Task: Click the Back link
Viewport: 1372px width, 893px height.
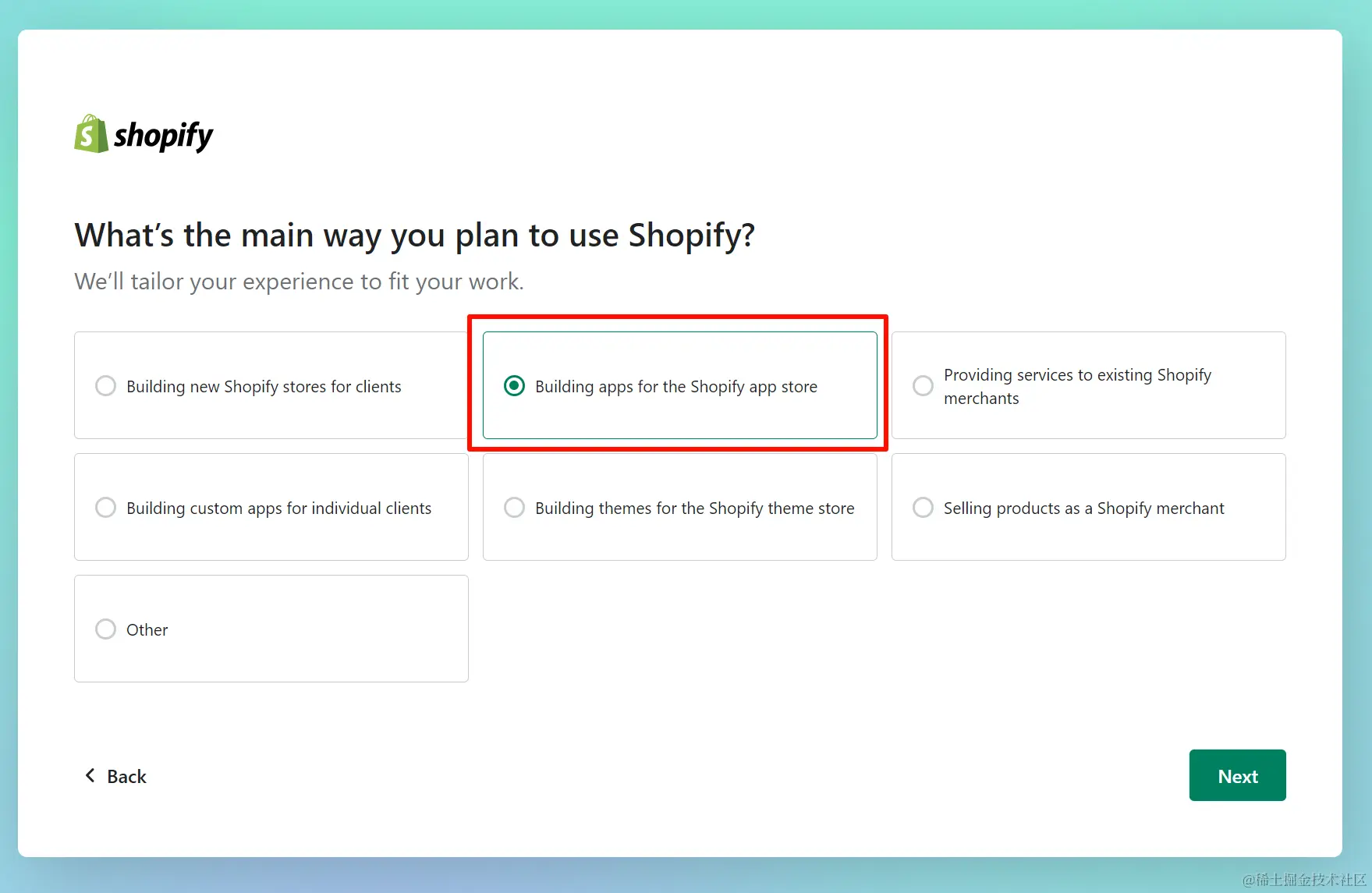Action: coord(126,775)
